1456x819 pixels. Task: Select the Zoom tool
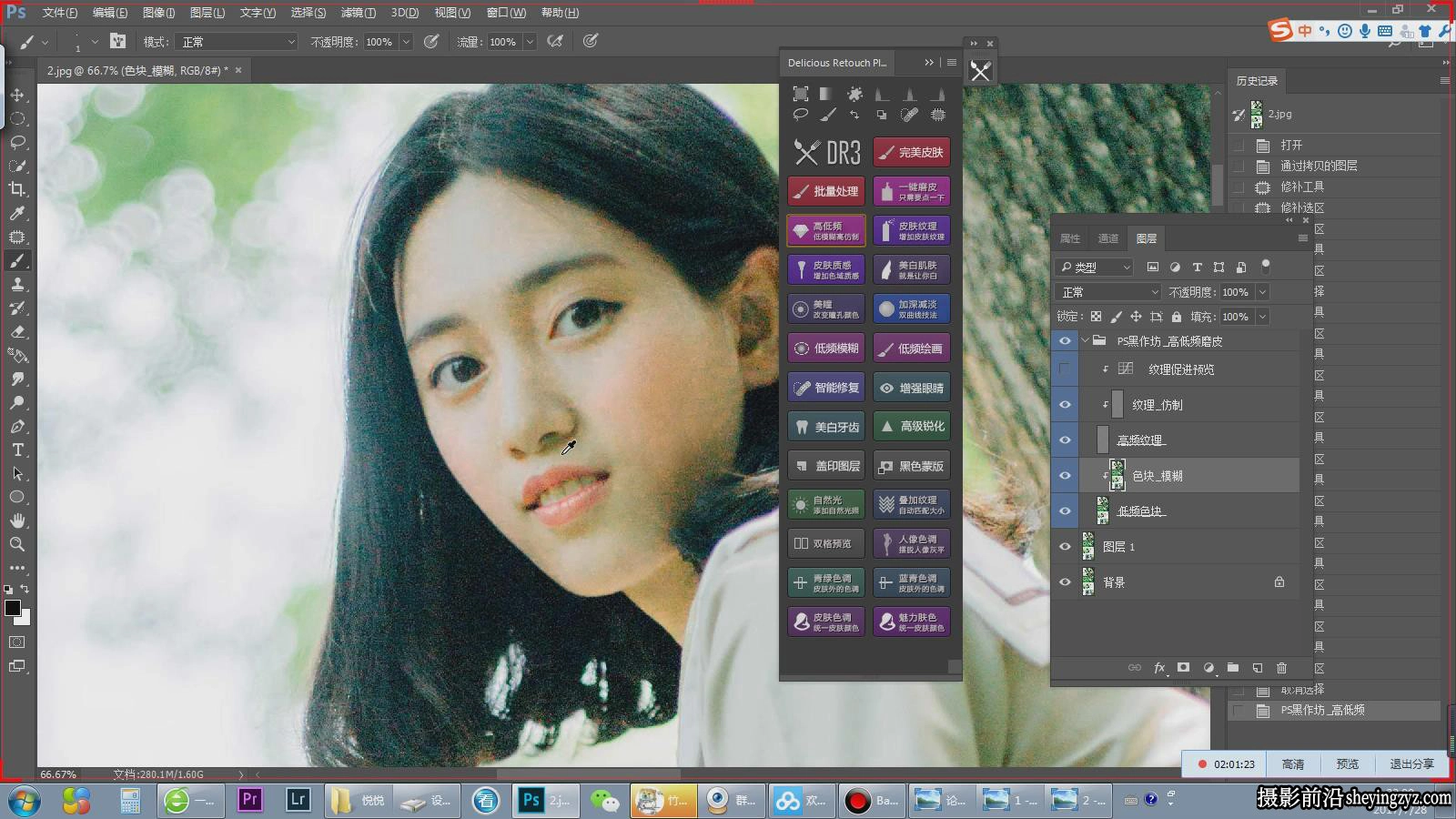click(17, 544)
